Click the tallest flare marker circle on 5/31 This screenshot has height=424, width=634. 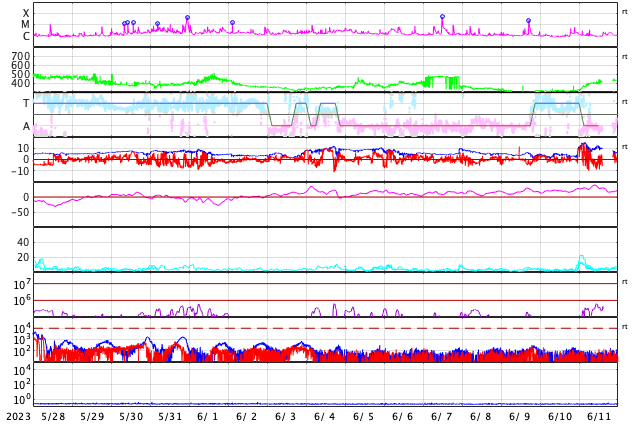(187, 17)
